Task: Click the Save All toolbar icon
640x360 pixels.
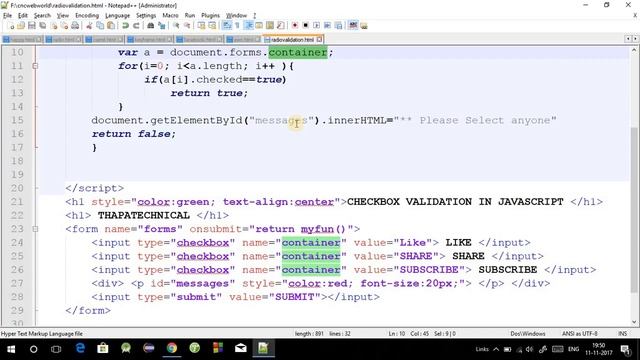Action: coord(42,26)
